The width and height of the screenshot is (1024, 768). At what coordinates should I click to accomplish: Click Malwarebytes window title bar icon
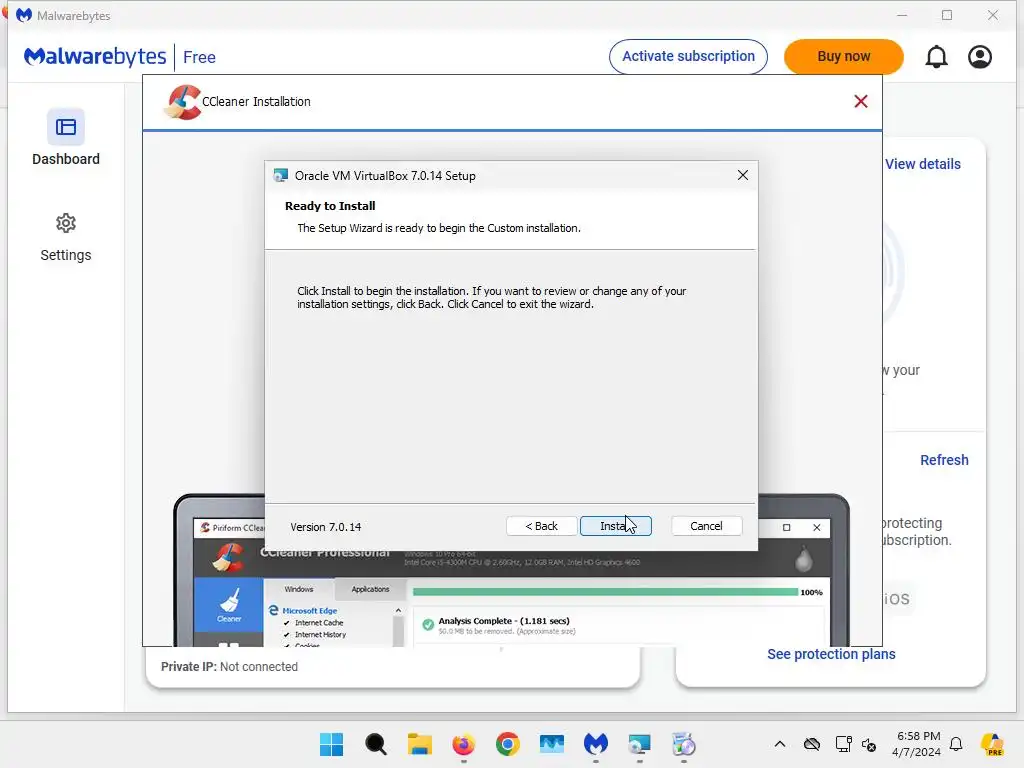pyautogui.click(x=24, y=15)
